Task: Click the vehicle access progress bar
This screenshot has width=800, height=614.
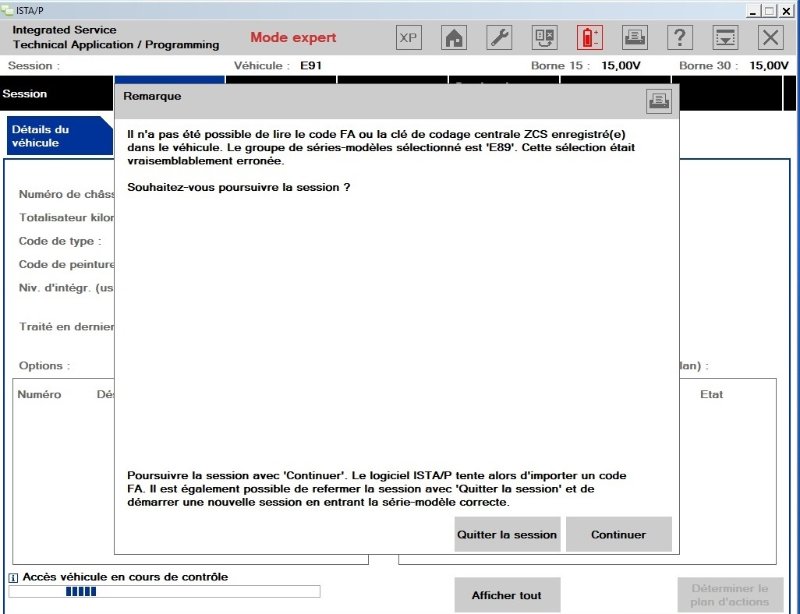Action: [164, 592]
